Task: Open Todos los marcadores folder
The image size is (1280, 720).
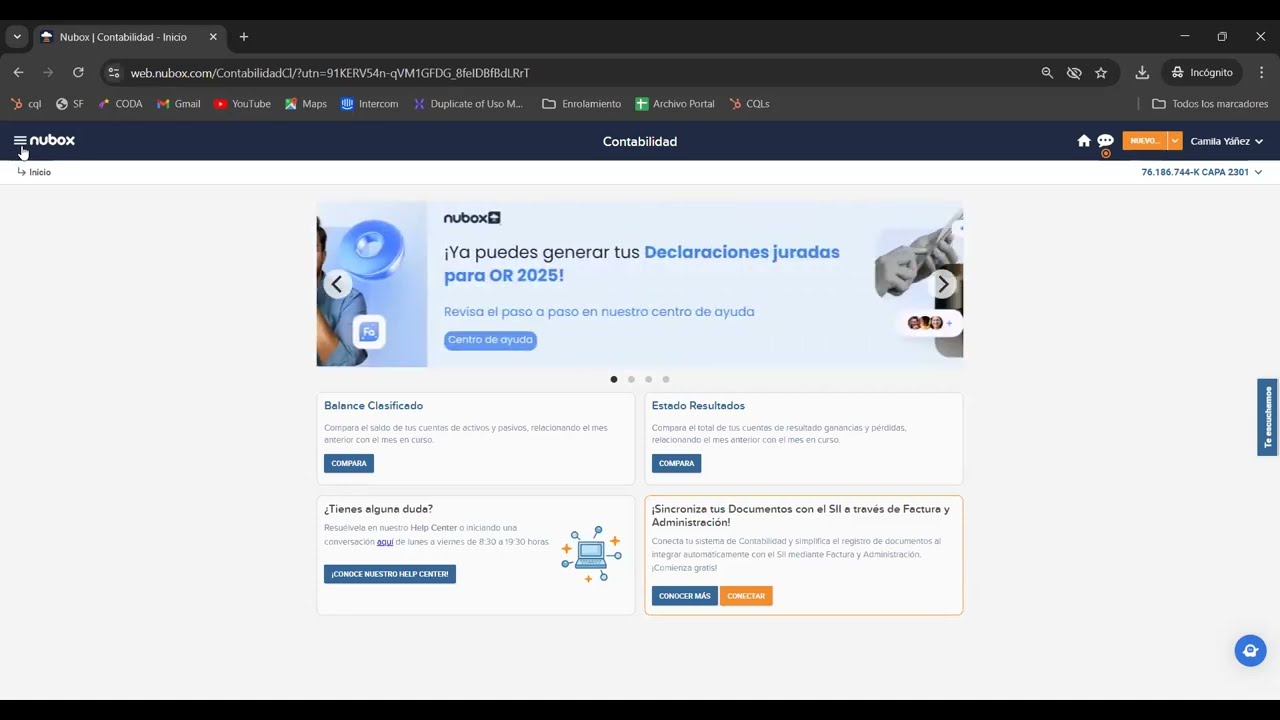Action: point(1210,104)
